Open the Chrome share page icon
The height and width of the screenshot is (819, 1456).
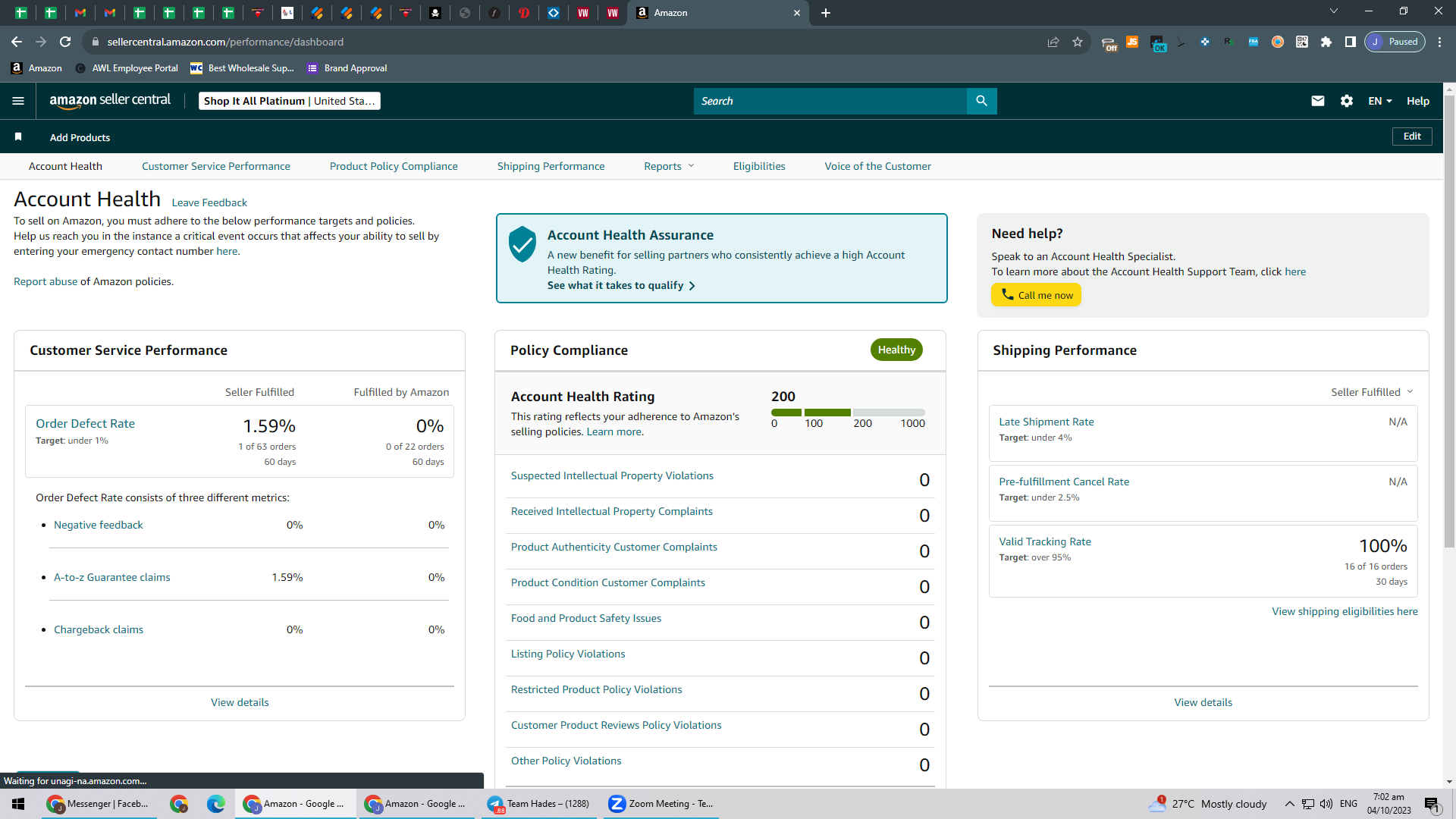1053,42
